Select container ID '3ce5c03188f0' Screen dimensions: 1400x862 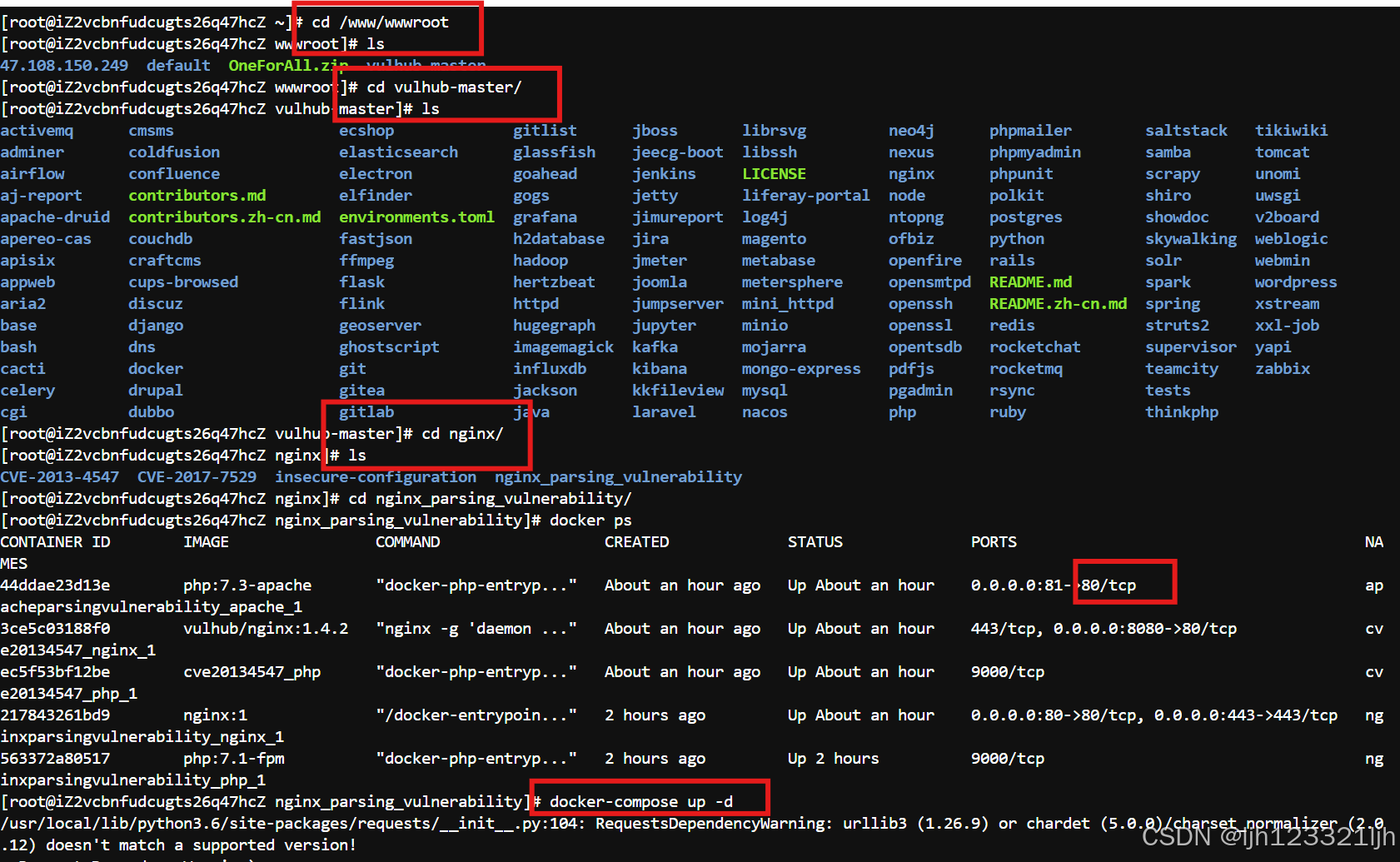pos(55,629)
